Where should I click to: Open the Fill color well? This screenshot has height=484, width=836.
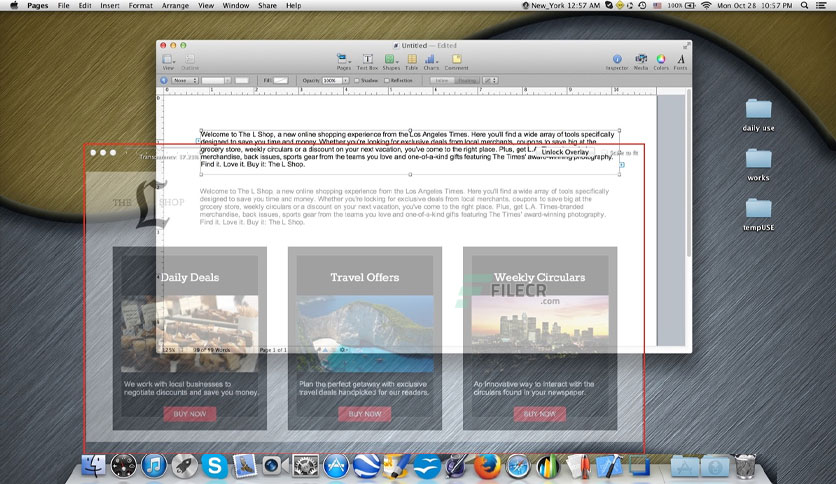coord(281,80)
